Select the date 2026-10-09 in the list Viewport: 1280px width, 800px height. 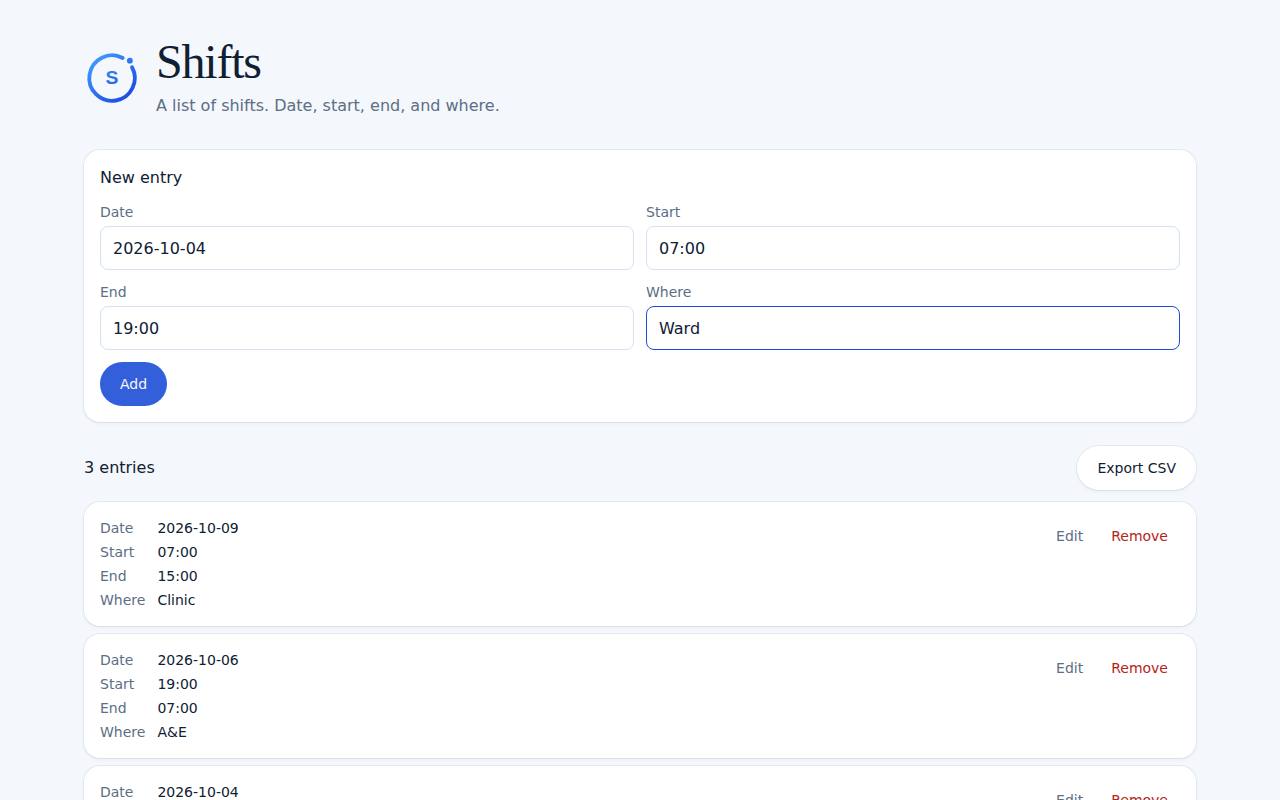[198, 528]
